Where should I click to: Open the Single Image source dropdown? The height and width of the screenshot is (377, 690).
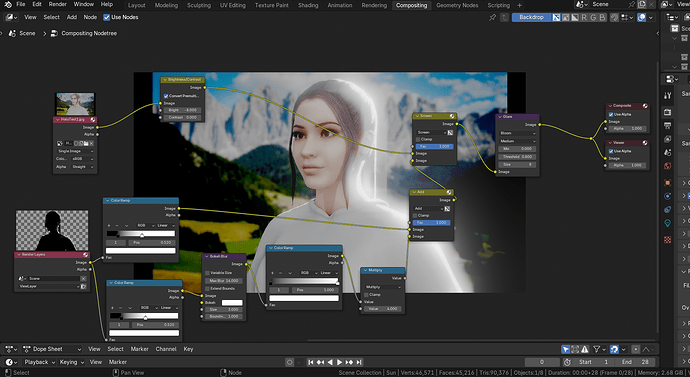(75, 151)
